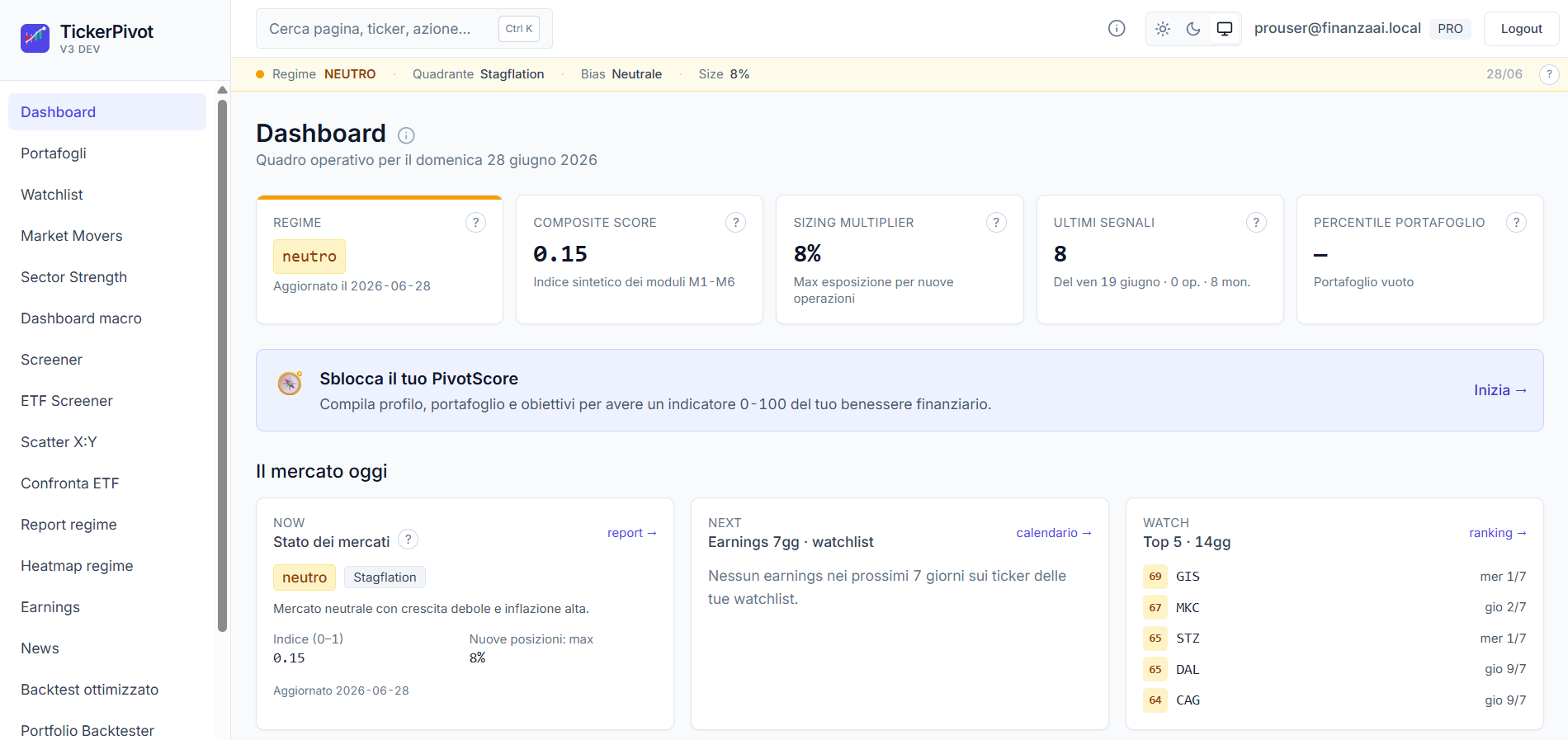Viewport: 1568px width, 740px height.
Task: Open the calendario link in NEXT card
Action: click(x=1054, y=533)
